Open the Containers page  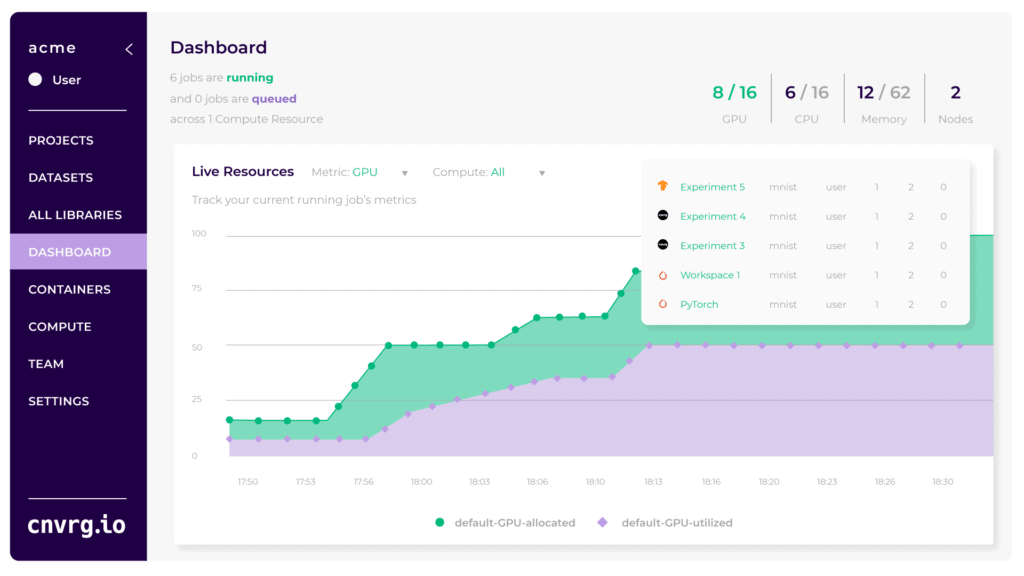69,289
